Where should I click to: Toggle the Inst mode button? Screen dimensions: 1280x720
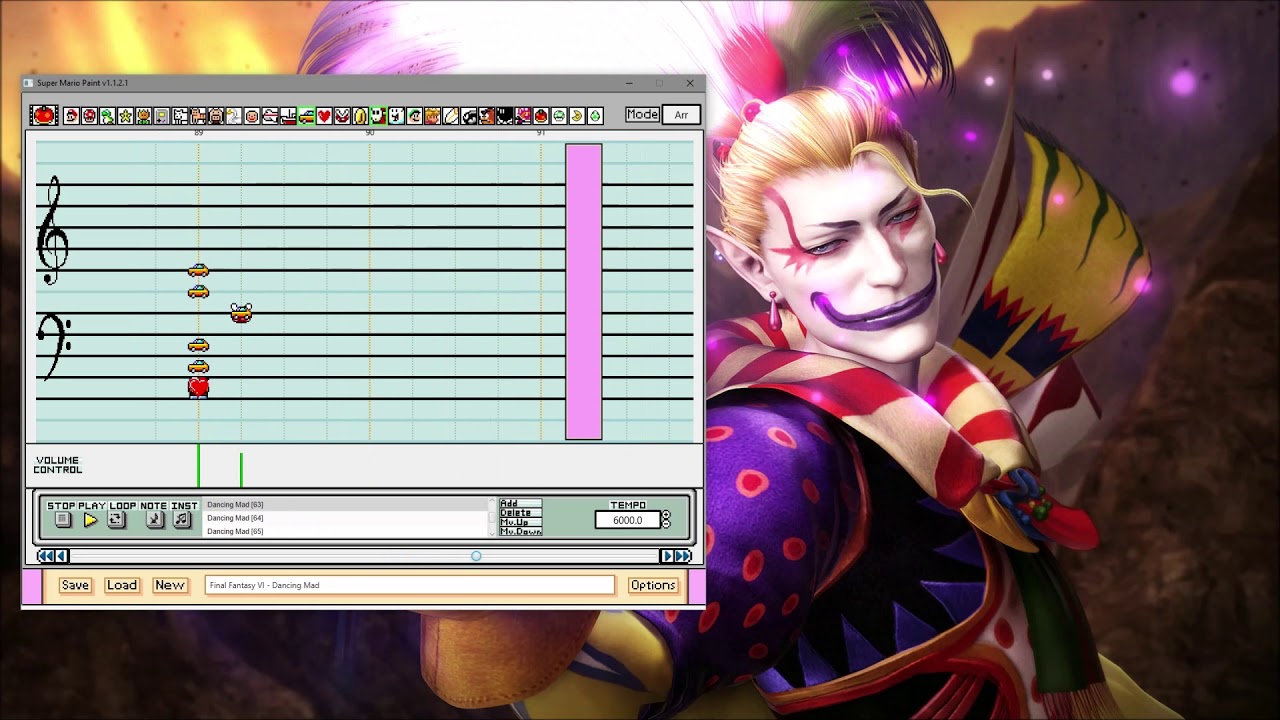182,519
